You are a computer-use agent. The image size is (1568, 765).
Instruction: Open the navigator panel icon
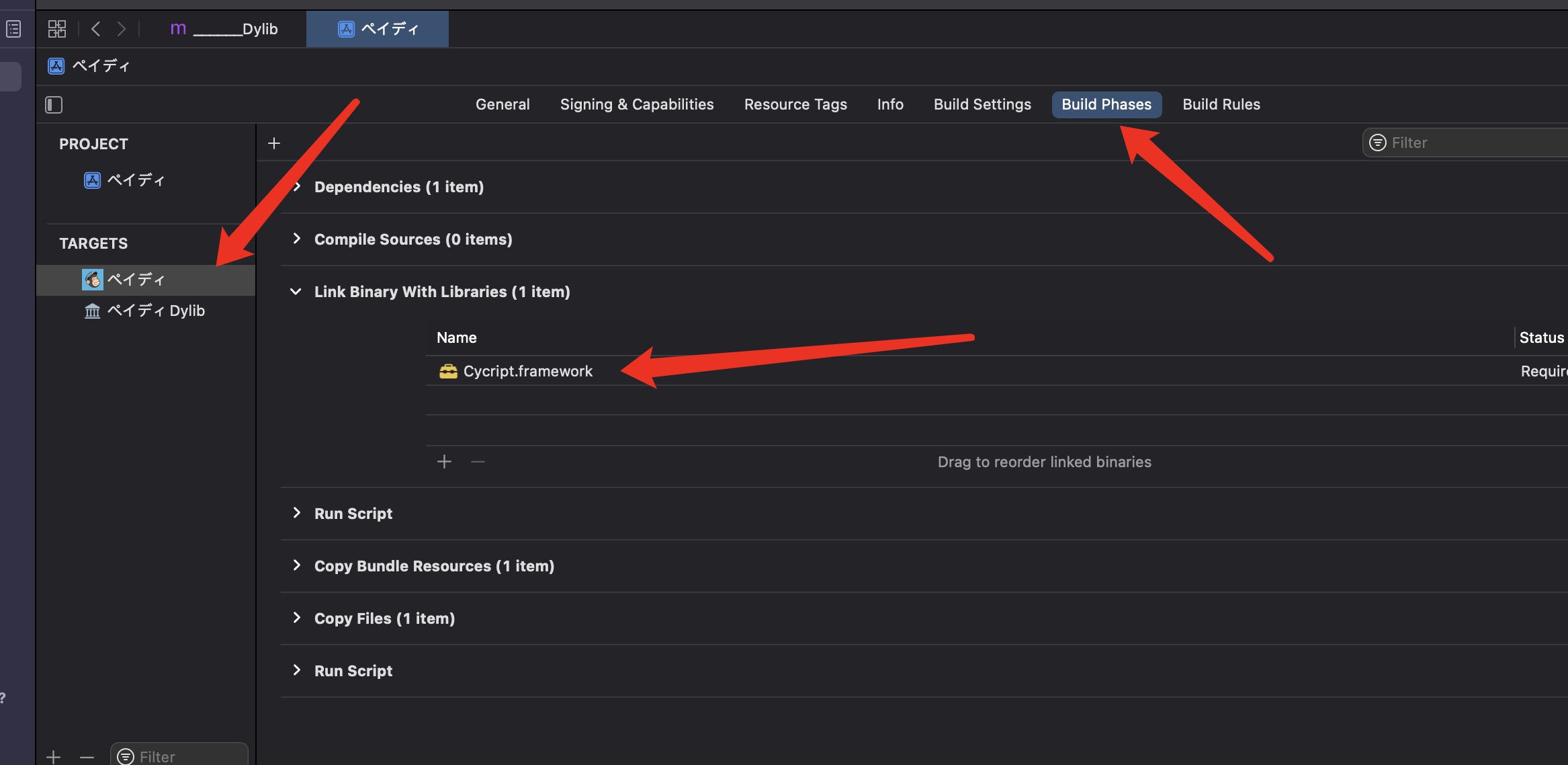[13, 29]
